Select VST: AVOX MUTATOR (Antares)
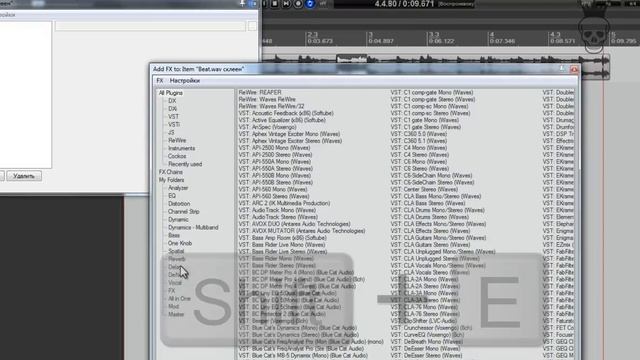 pyautogui.click(x=302, y=231)
